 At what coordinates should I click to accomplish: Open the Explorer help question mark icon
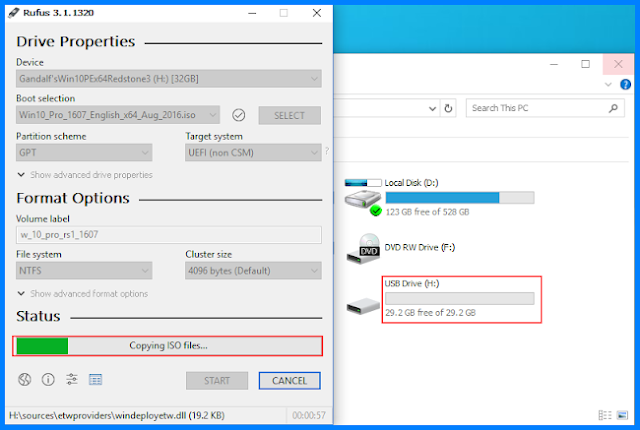(x=625, y=84)
